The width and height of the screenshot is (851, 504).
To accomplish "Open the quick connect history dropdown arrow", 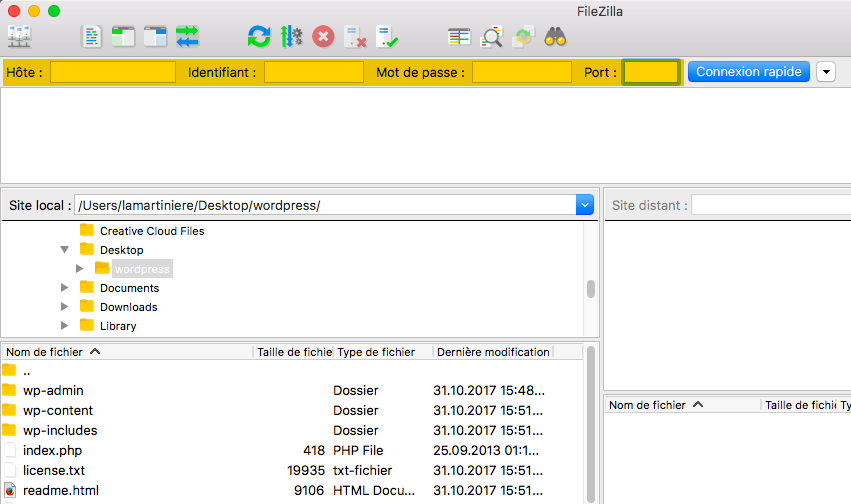I will coord(825,72).
